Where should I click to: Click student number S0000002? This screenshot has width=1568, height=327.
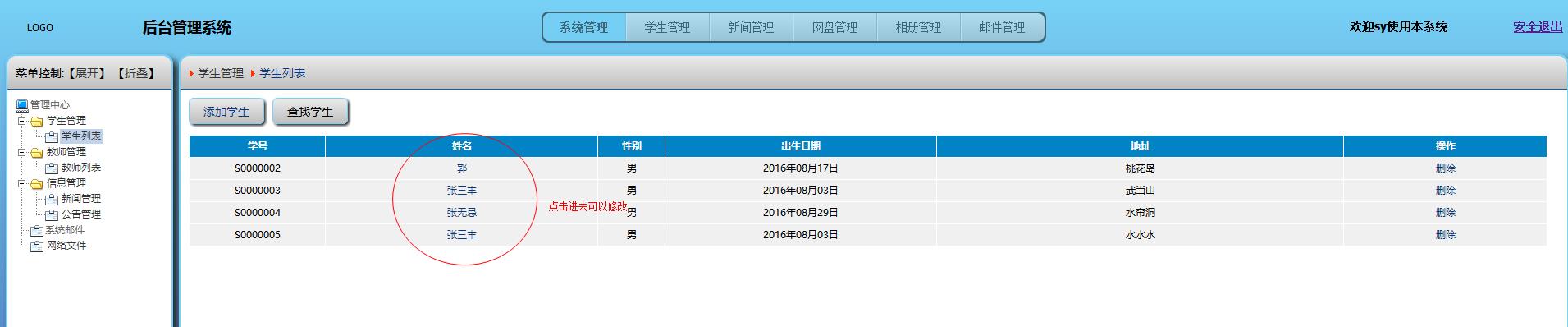[x=258, y=168]
